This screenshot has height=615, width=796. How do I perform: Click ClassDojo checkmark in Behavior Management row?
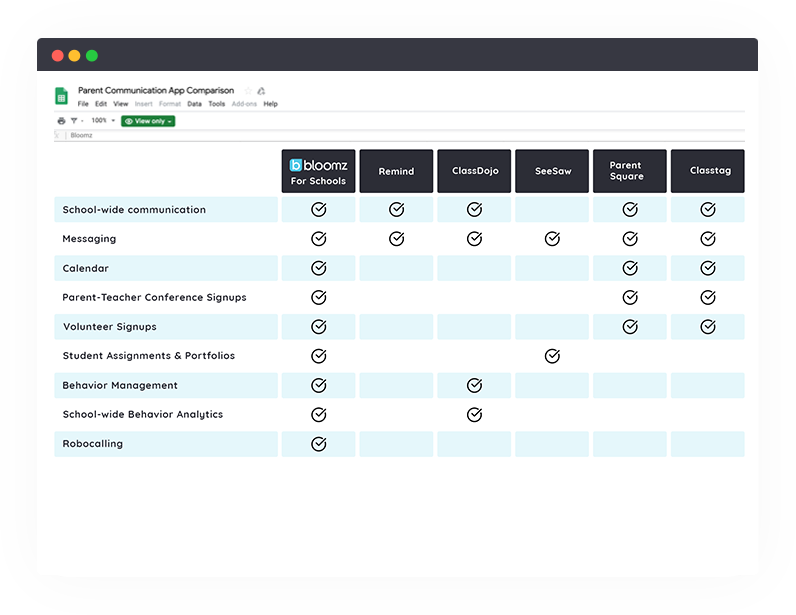pyautogui.click(x=474, y=385)
